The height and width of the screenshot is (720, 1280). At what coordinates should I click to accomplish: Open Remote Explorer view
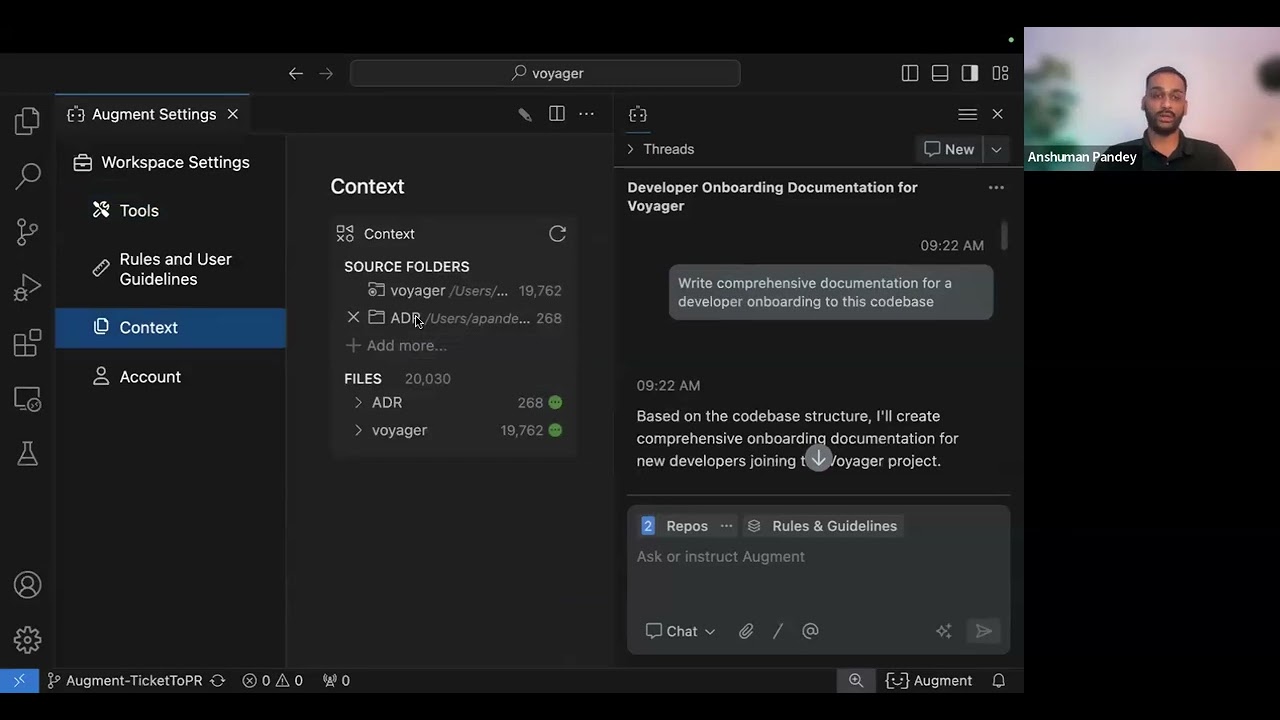[28, 399]
